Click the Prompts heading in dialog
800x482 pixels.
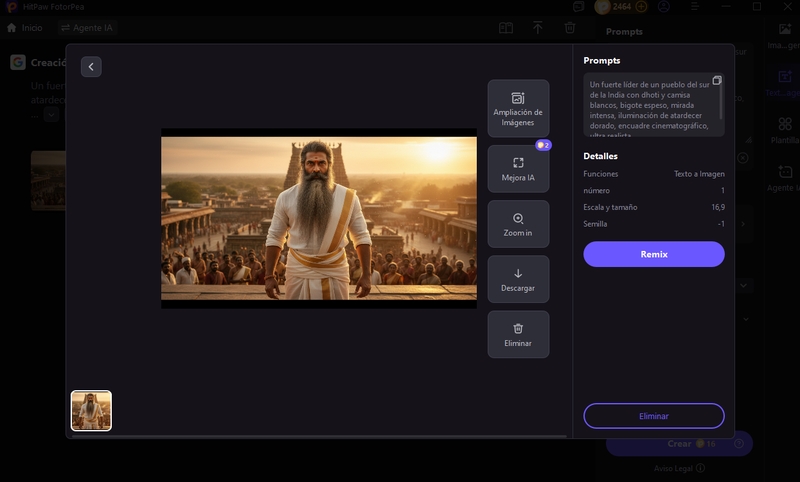pyautogui.click(x=602, y=60)
